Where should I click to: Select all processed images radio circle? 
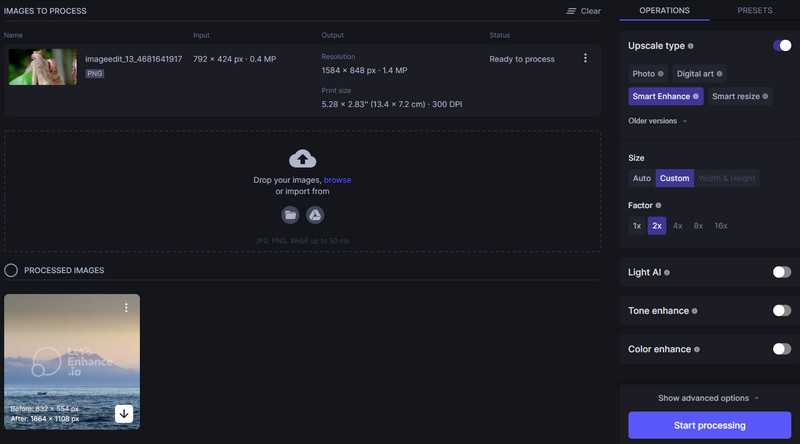point(11,270)
